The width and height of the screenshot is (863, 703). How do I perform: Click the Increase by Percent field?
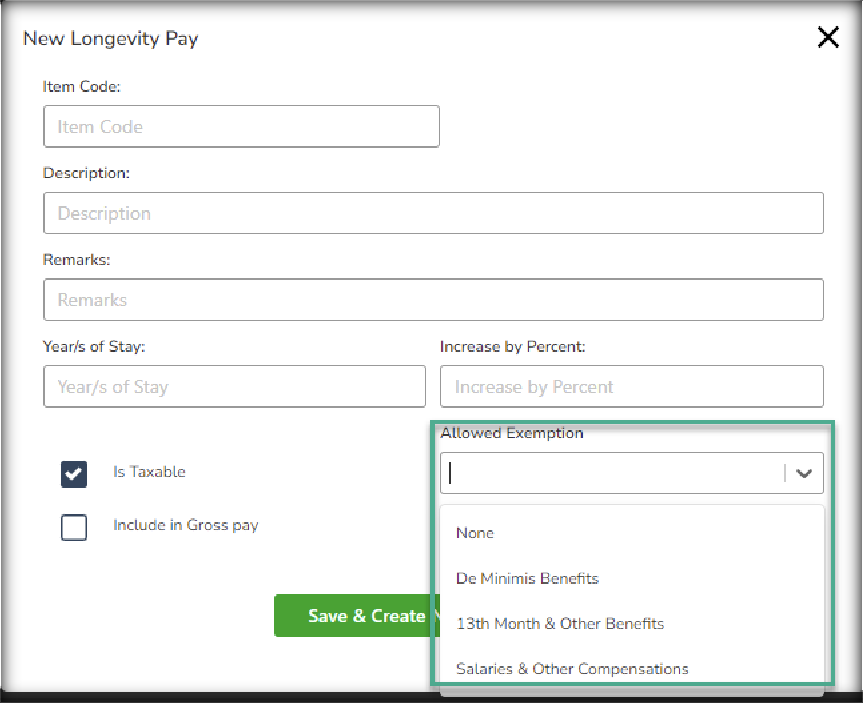tap(631, 387)
